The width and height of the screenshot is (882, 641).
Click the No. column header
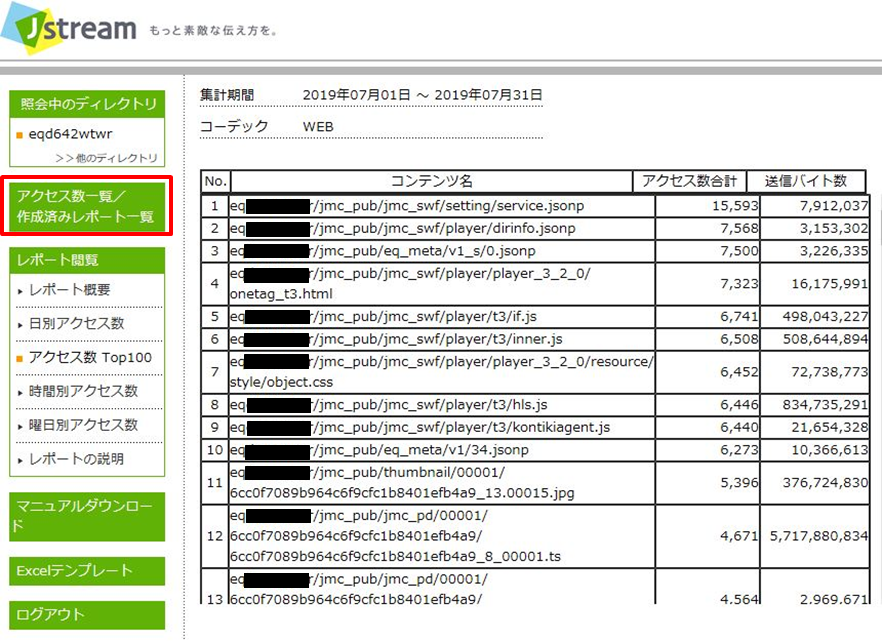click(215, 181)
